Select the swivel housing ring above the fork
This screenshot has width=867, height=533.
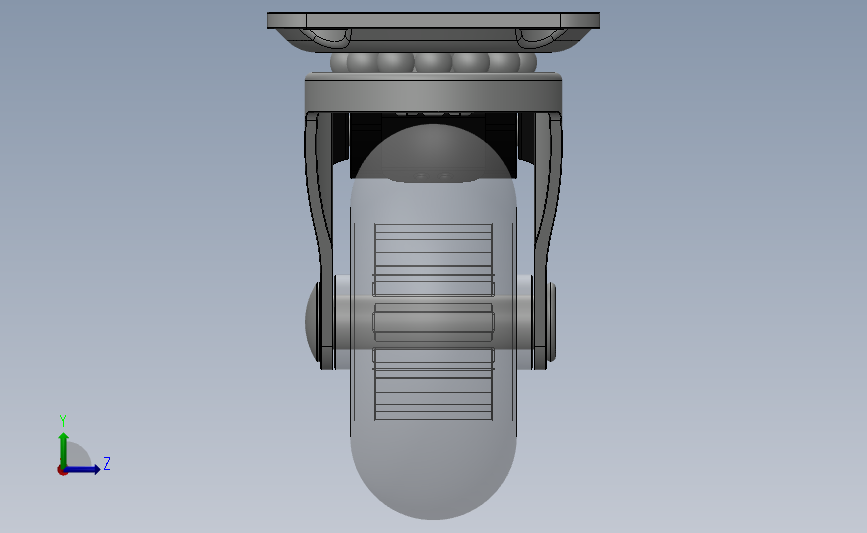[x=433, y=93]
